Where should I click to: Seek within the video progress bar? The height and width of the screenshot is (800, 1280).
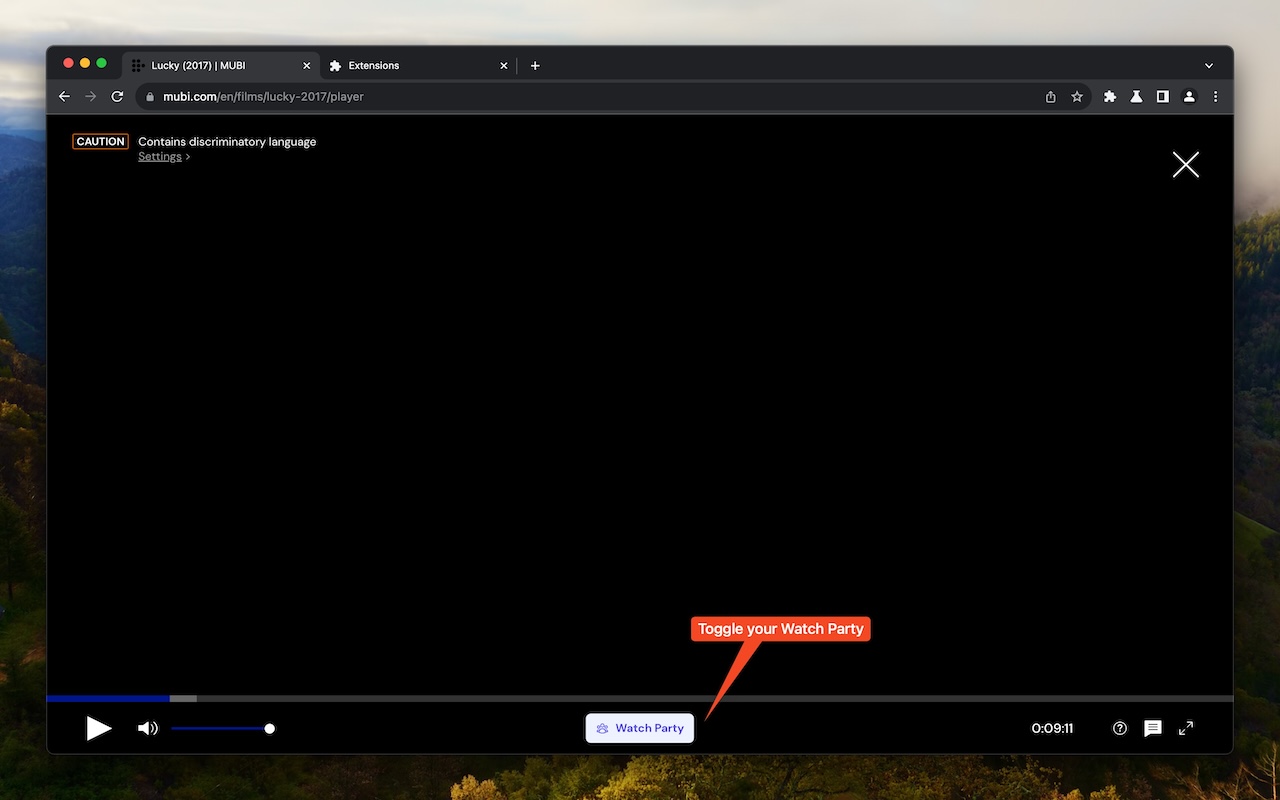pos(640,698)
